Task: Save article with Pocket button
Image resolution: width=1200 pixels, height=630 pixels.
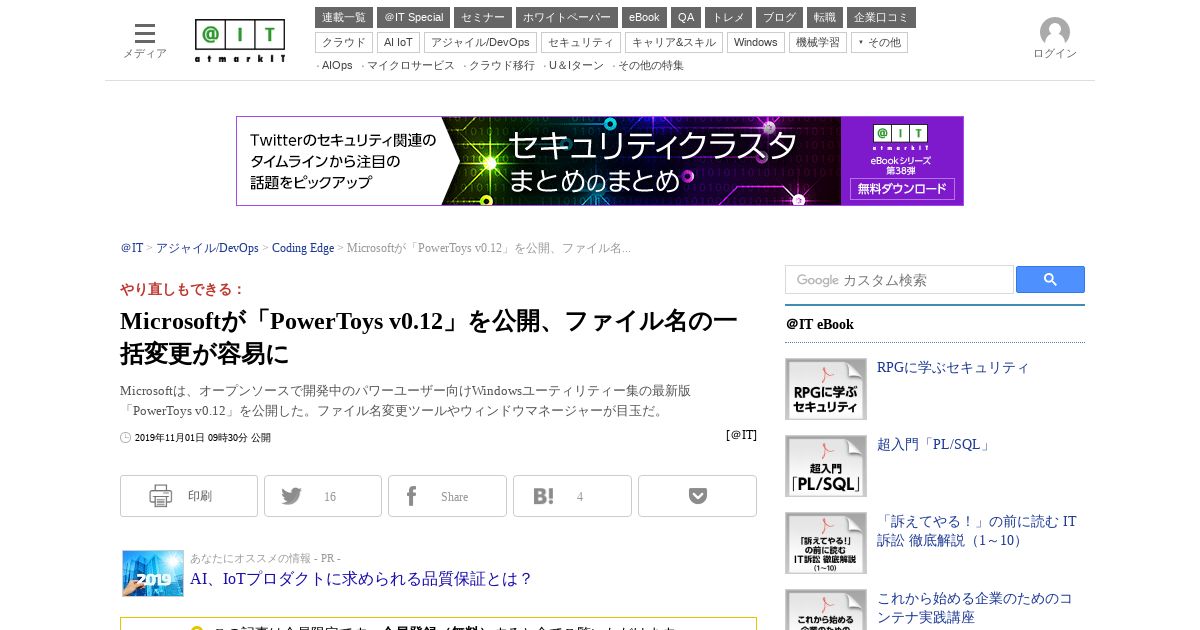Action: tap(697, 496)
